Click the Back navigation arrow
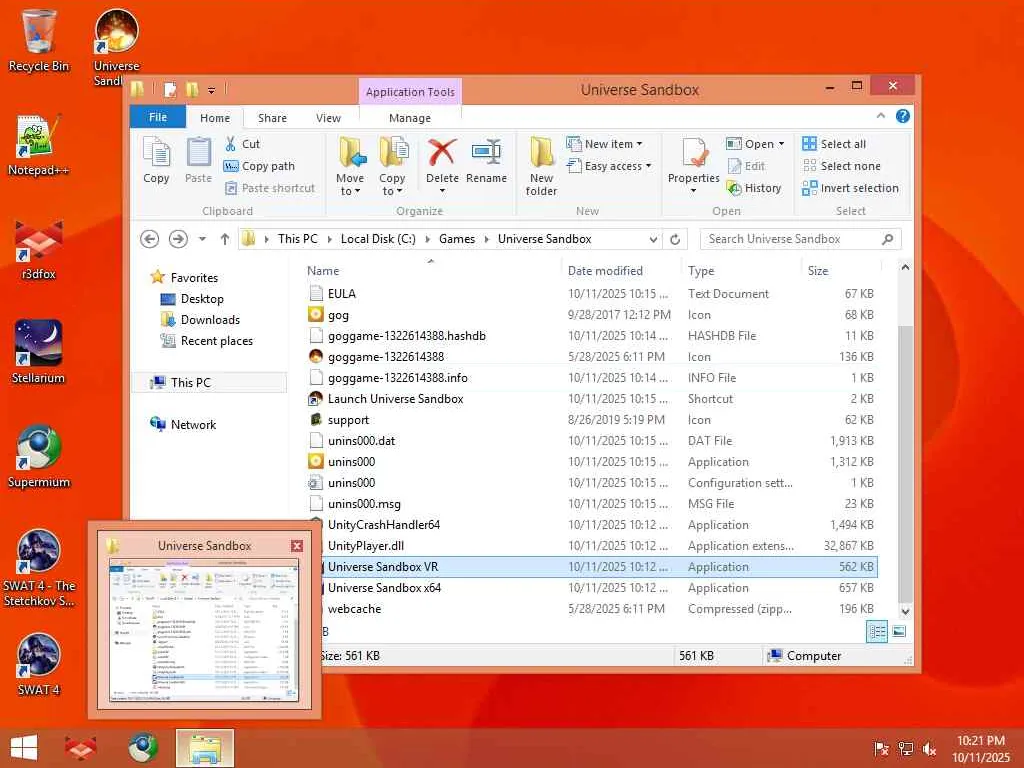 150,239
